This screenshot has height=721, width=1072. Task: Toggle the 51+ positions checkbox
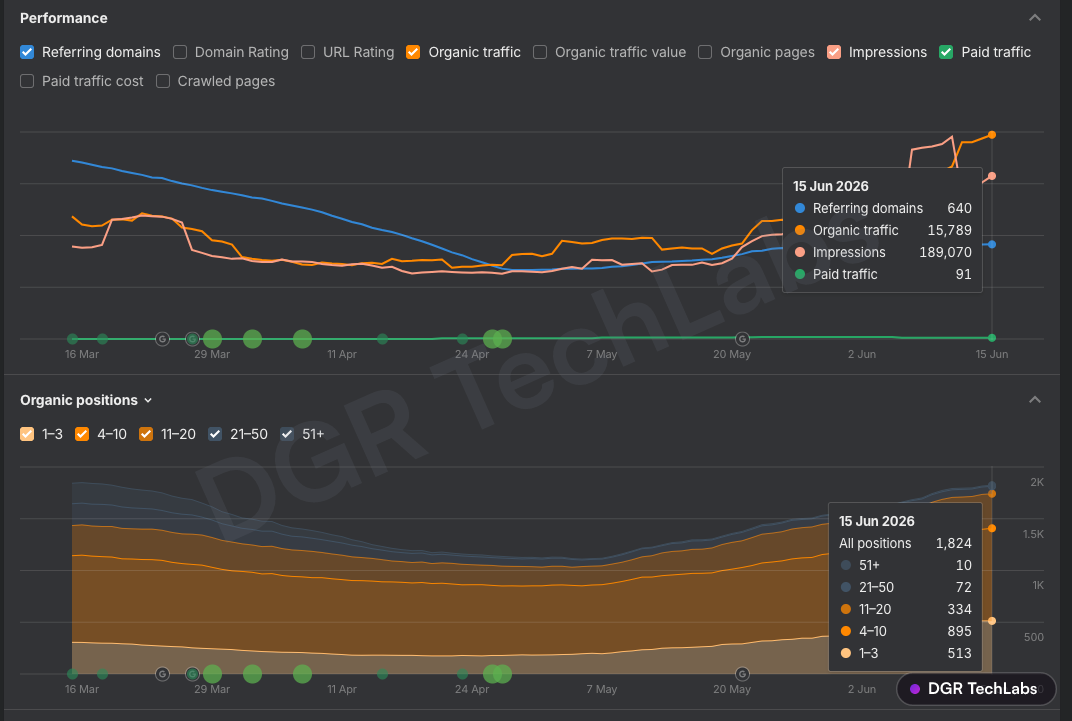tap(287, 434)
